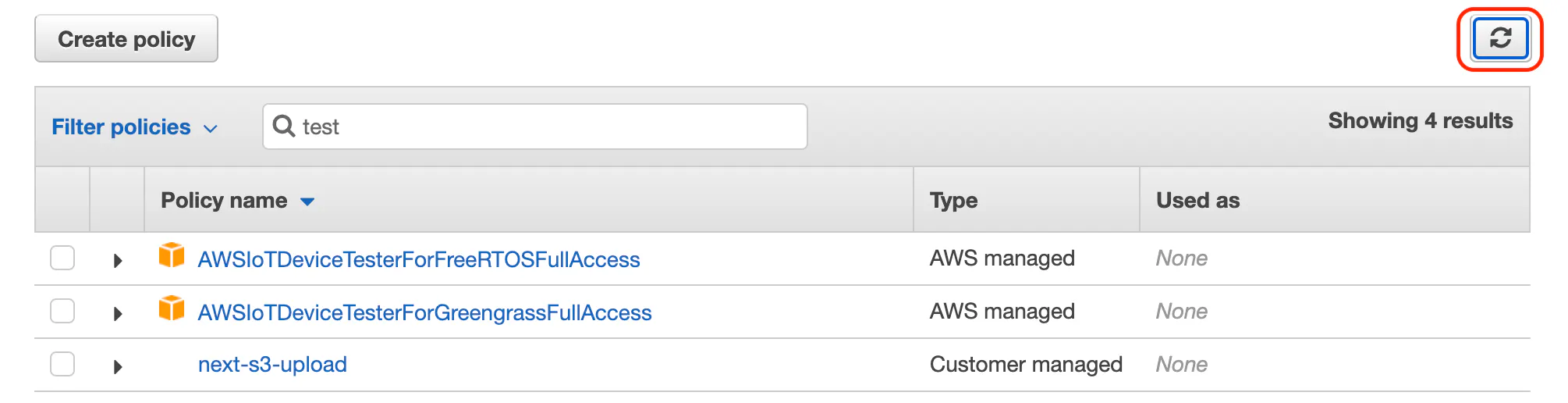The width and height of the screenshot is (1568, 403).
Task: Open the AWSIoTDeviceTesterForGreengrassFullAccess policy link
Action: 424,312
